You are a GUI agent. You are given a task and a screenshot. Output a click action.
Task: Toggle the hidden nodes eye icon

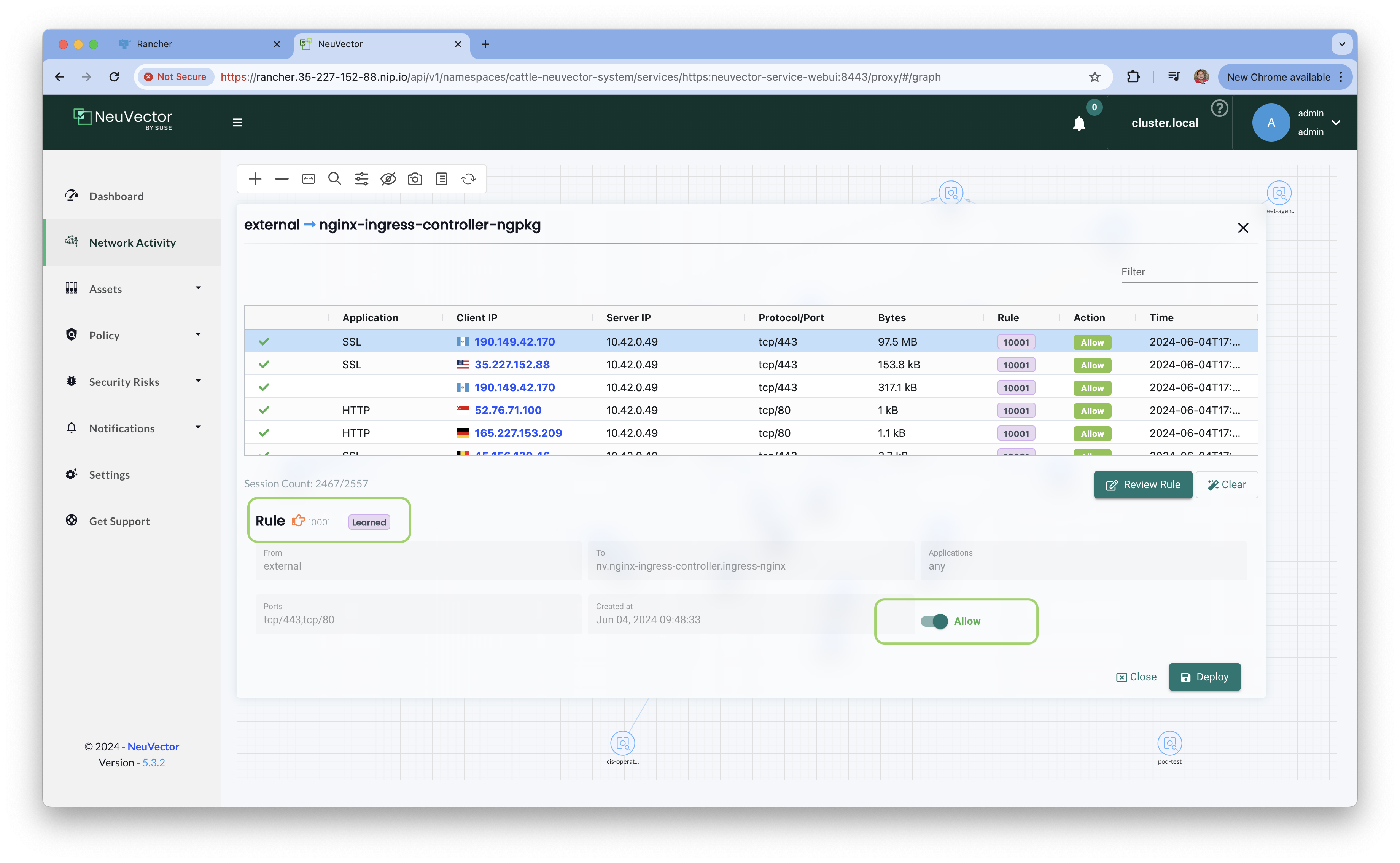(388, 179)
